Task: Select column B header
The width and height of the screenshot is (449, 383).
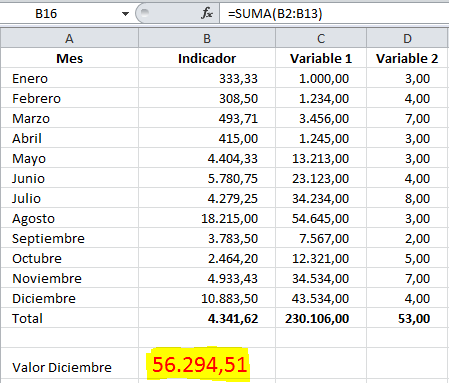Action: coord(207,38)
